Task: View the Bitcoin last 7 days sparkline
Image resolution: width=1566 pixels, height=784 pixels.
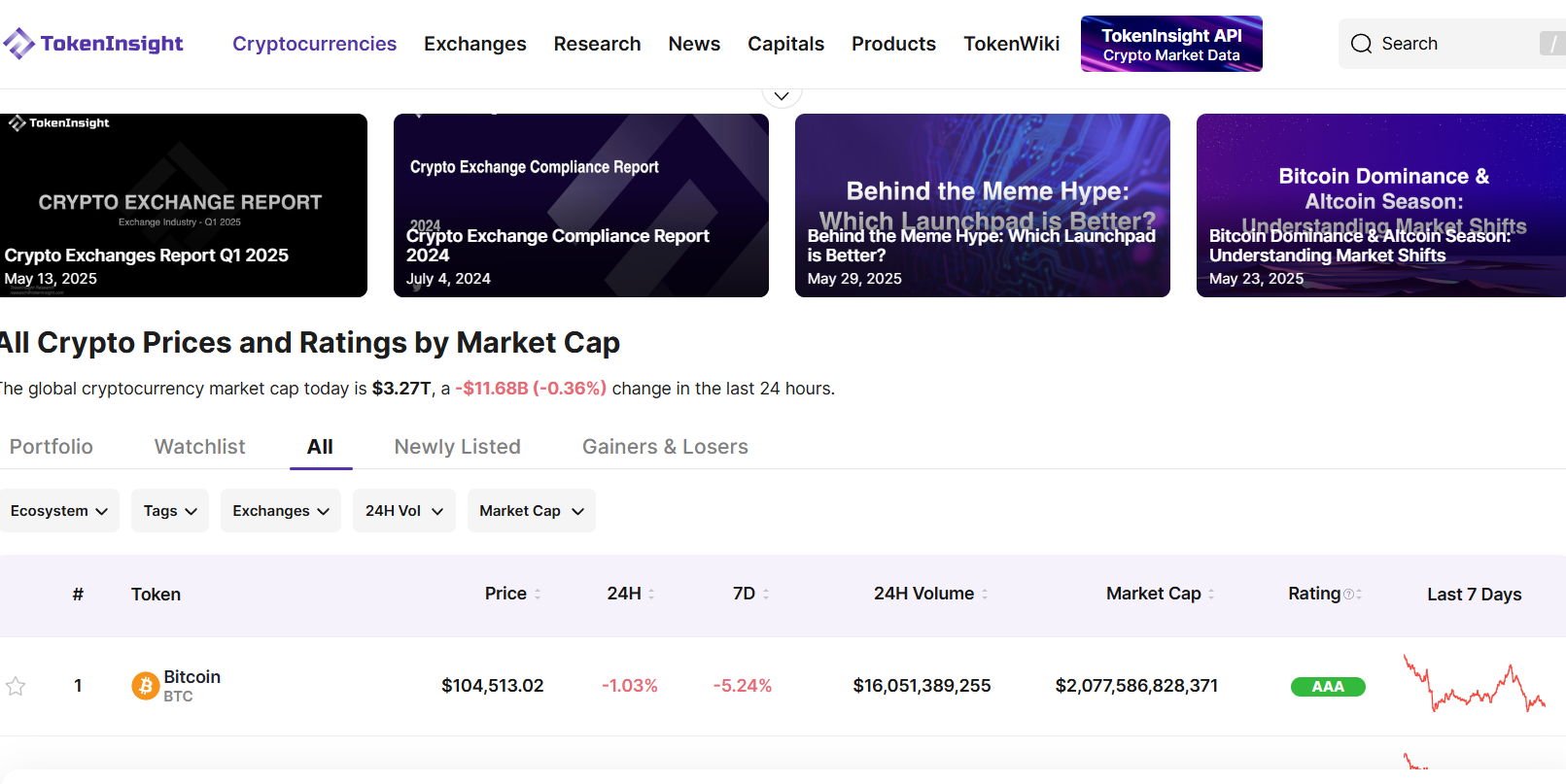Action: (1474, 686)
